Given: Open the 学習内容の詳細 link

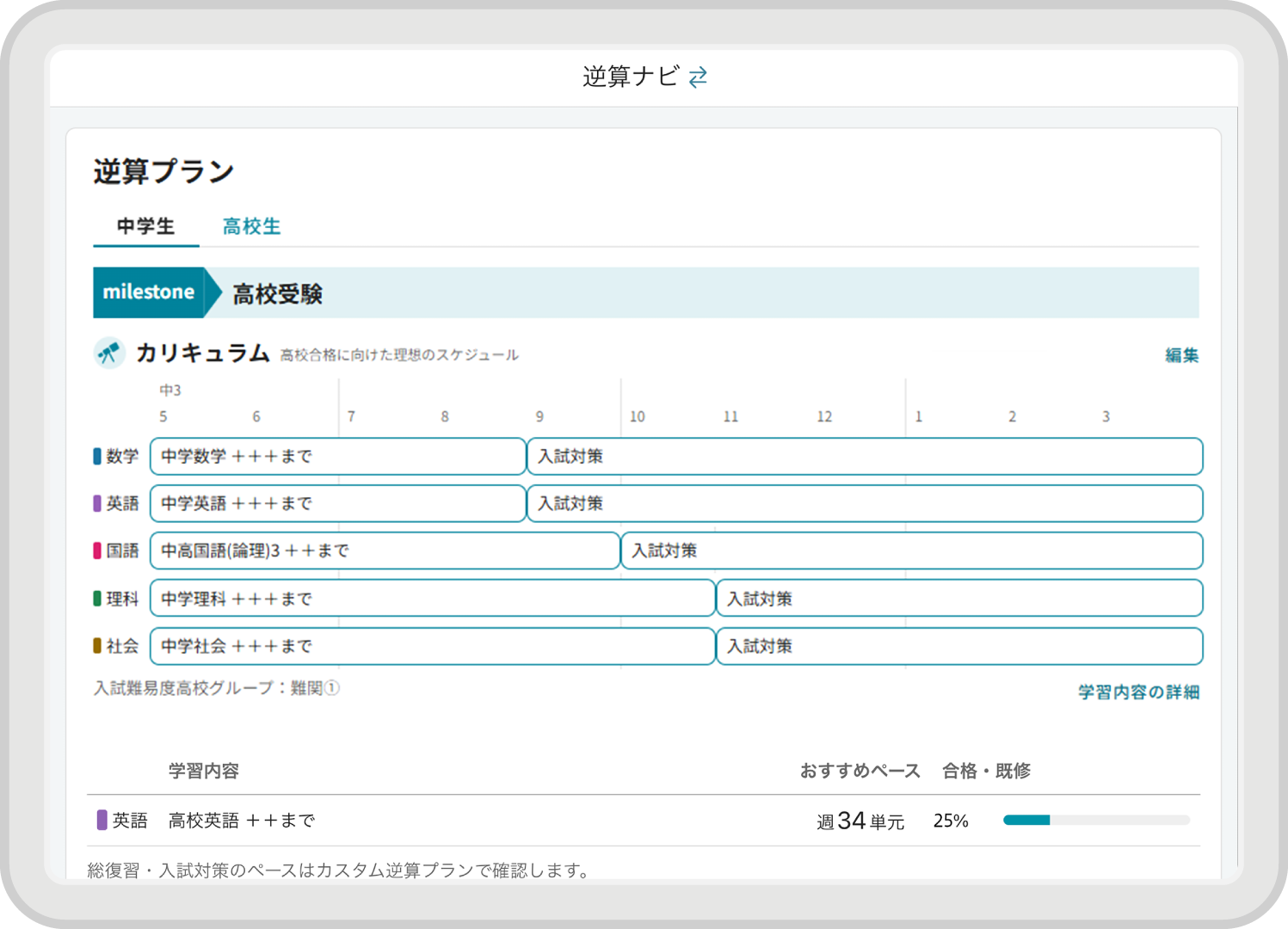Looking at the screenshot, I should tap(1138, 692).
